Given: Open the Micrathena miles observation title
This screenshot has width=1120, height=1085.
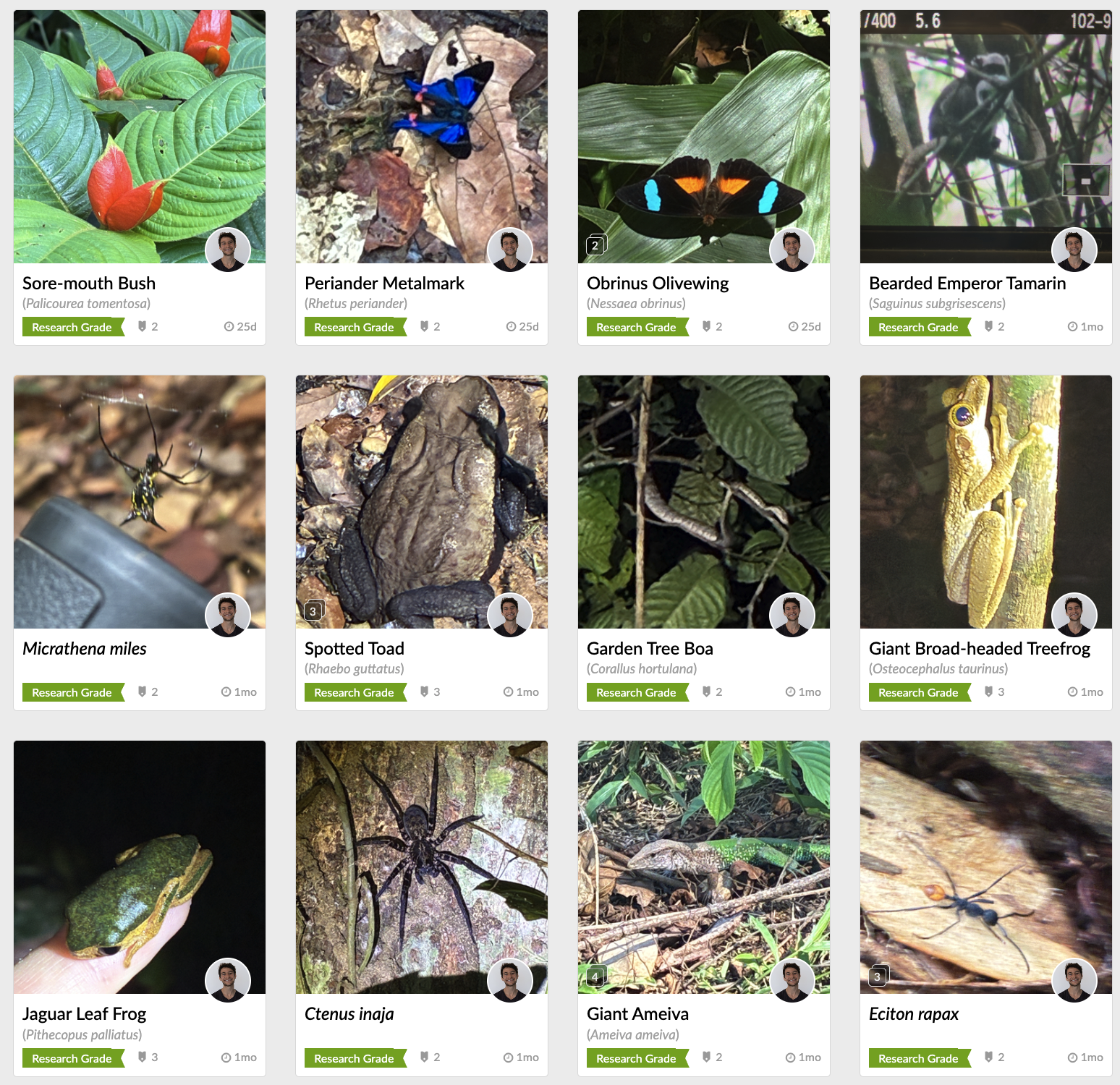Looking at the screenshot, I should [x=85, y=648].
